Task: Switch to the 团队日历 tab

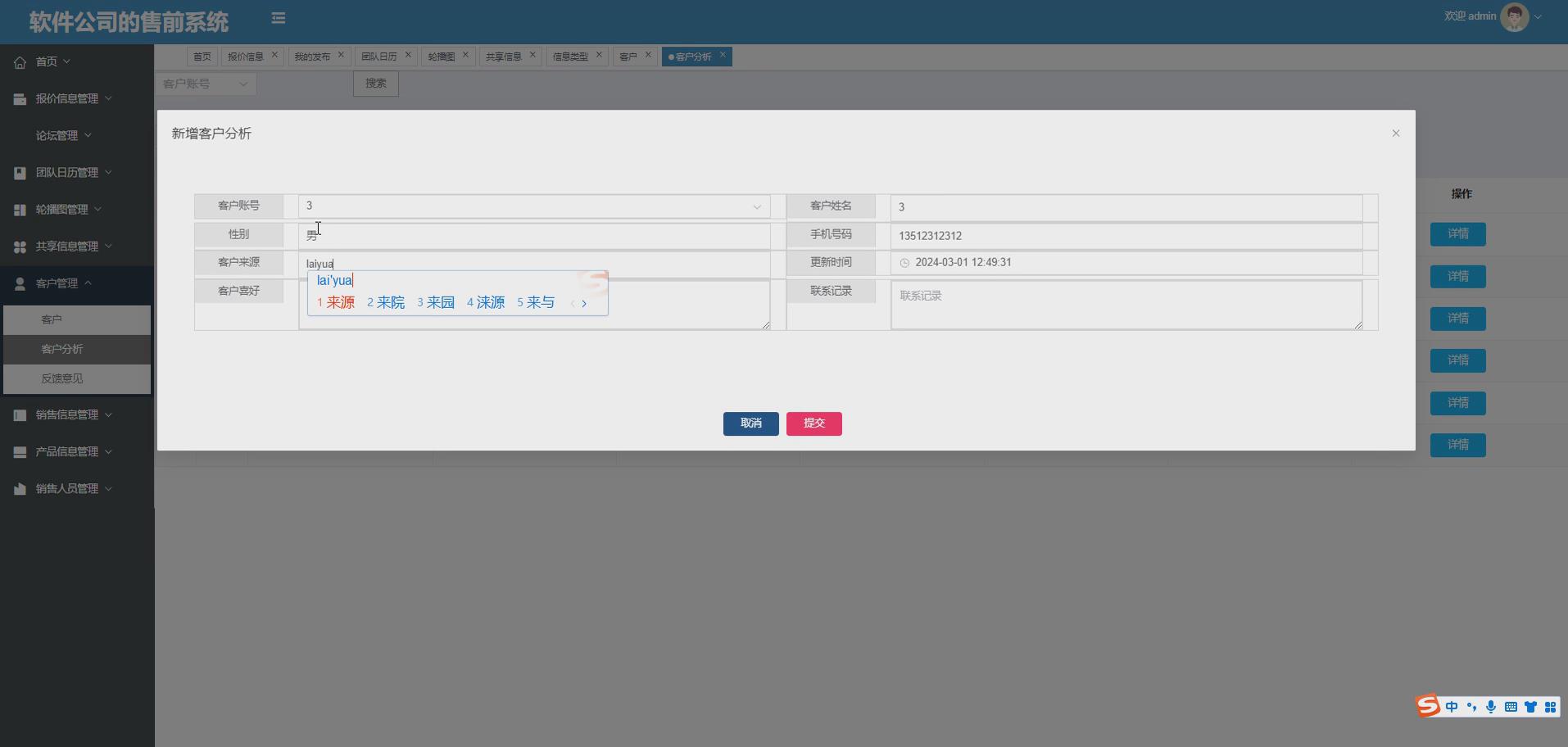Action: 379,57
